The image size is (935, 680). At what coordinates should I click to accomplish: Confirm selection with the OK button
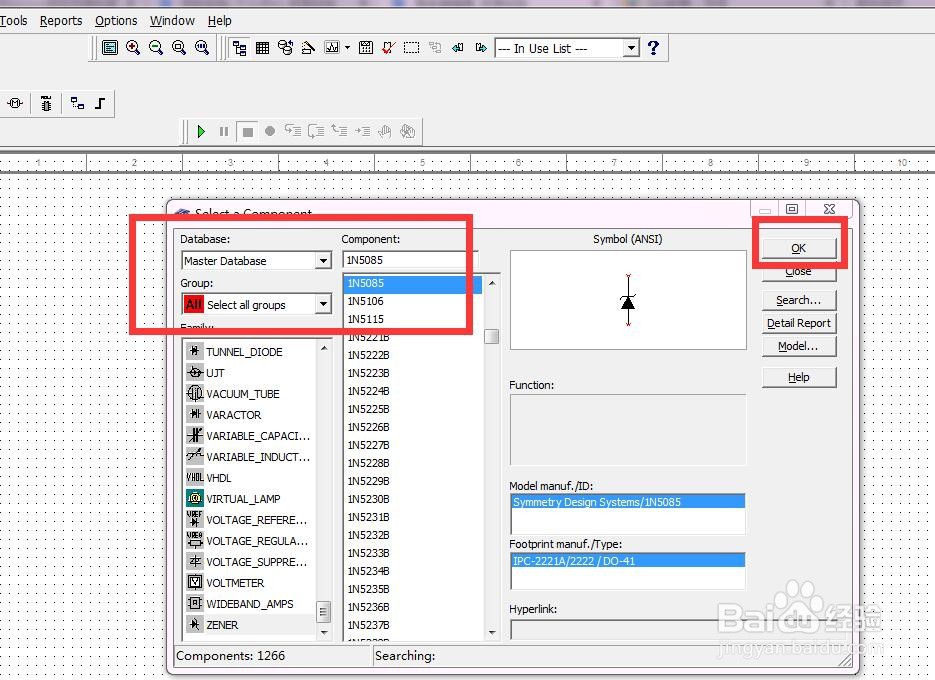coord(798,248)
